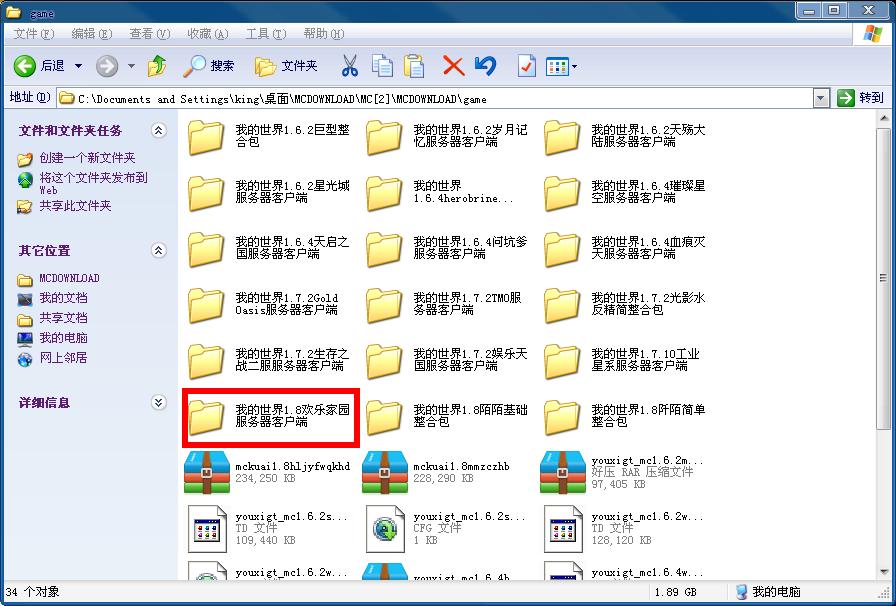Click the Up one level folder icon

(157, 66)
